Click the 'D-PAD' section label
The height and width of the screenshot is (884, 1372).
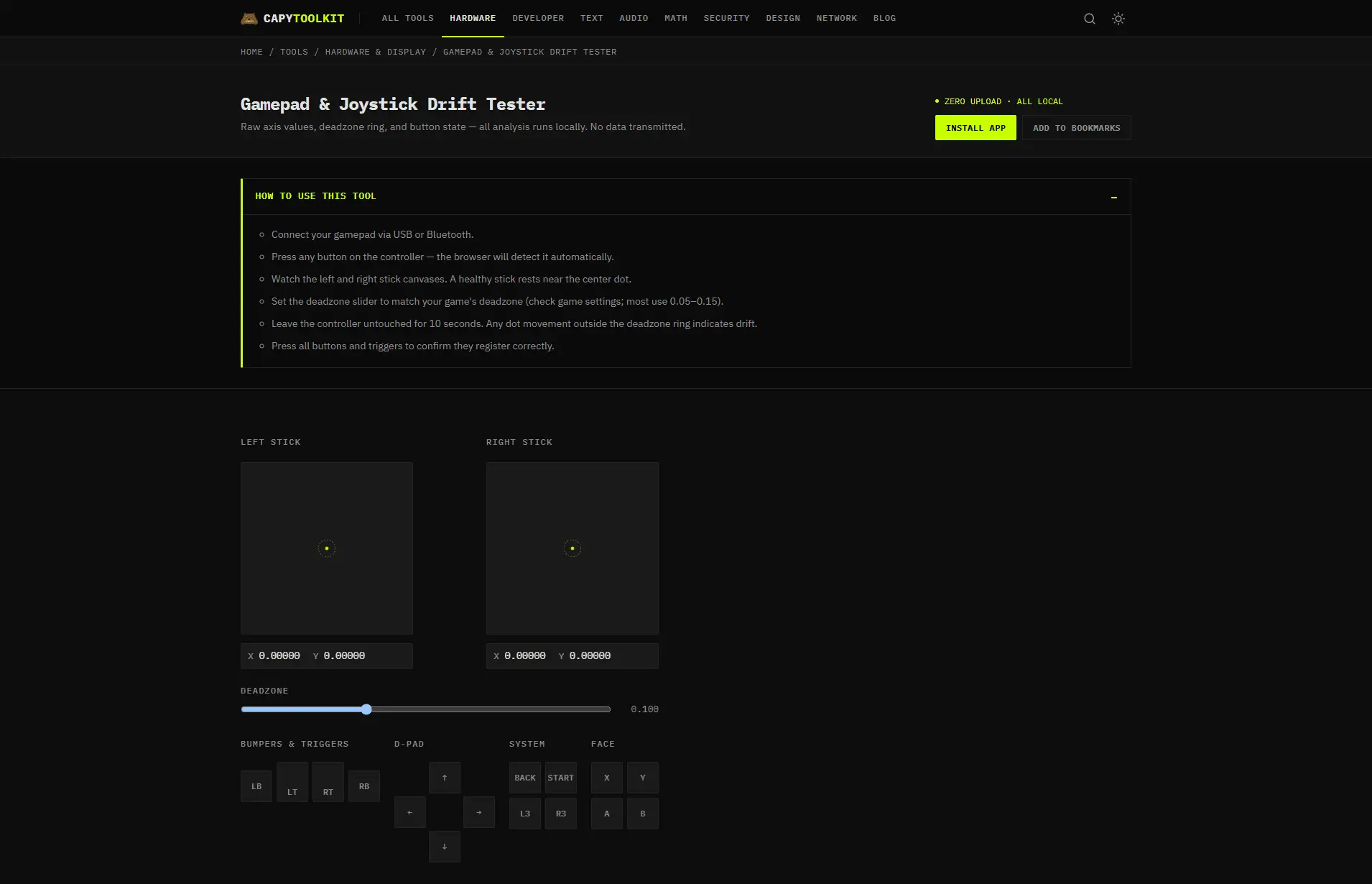409,744
